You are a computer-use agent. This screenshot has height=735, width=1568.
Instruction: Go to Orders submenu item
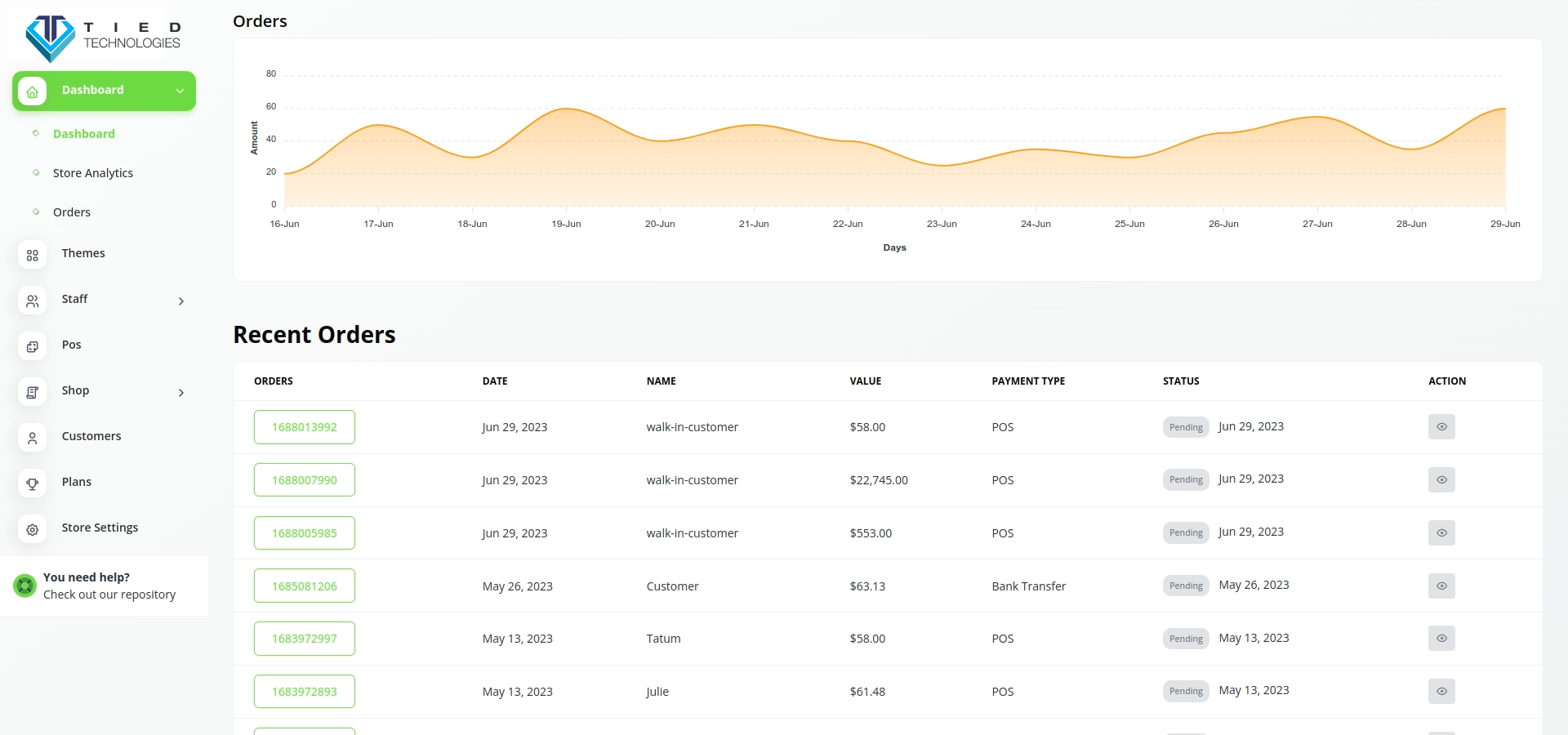click(72, 212)
